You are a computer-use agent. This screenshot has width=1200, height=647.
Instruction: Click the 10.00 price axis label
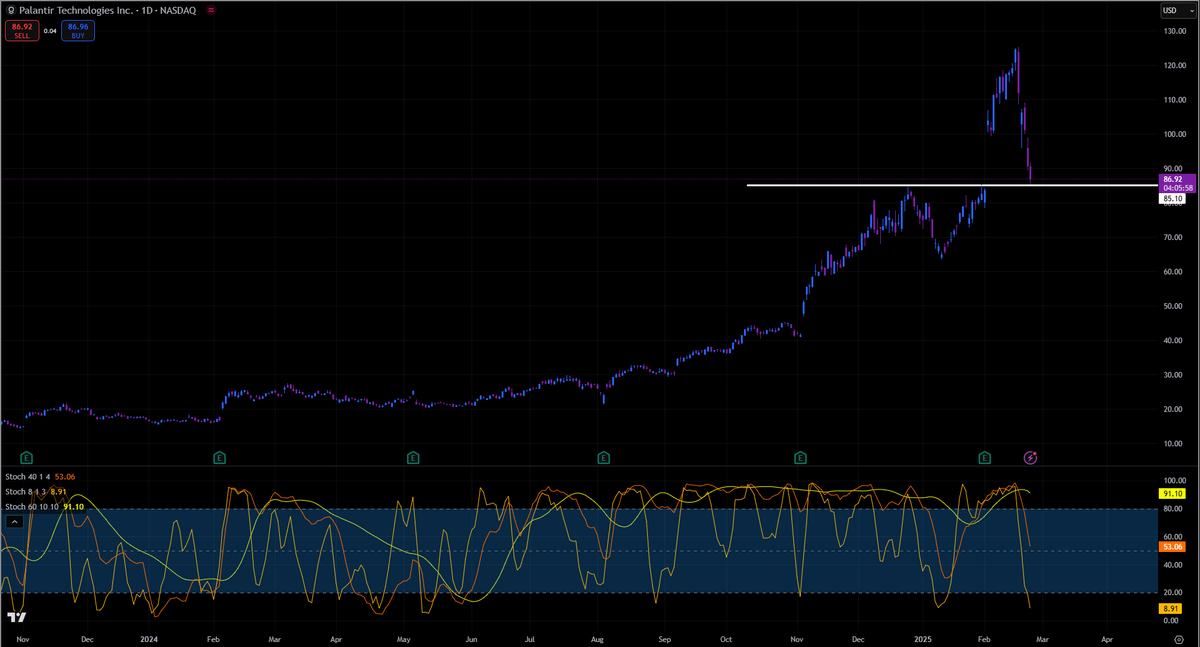tap(1174, 443)
